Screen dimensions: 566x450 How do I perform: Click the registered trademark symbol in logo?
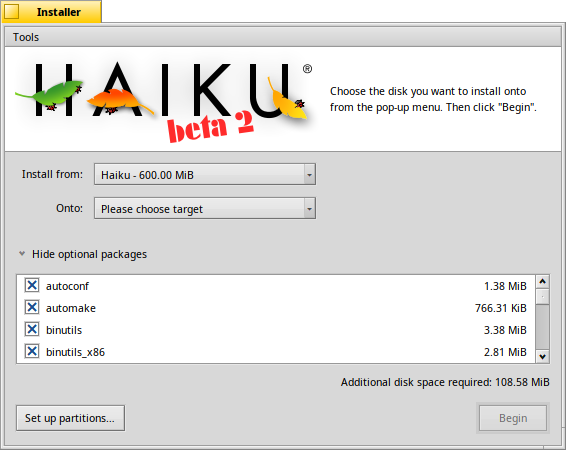[307, 69]
